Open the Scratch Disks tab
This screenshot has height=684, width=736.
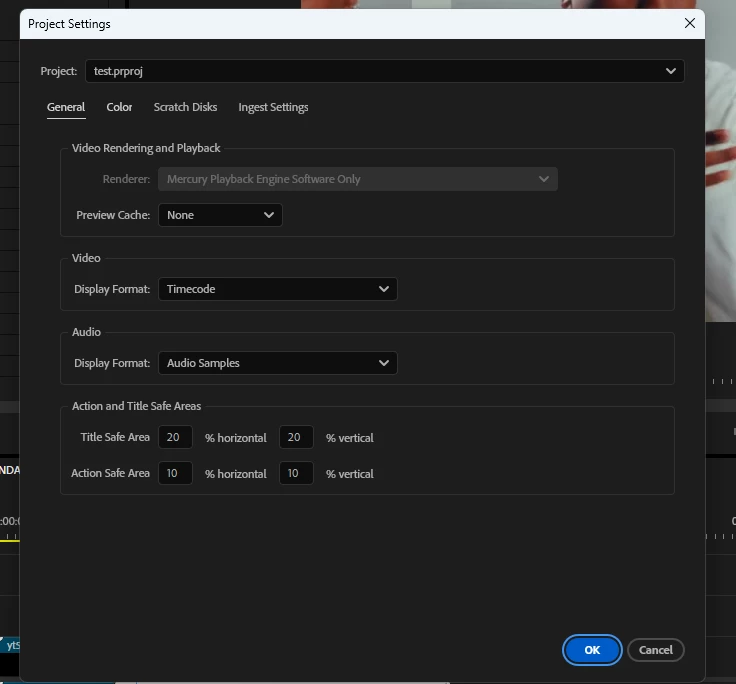(185, 108)
